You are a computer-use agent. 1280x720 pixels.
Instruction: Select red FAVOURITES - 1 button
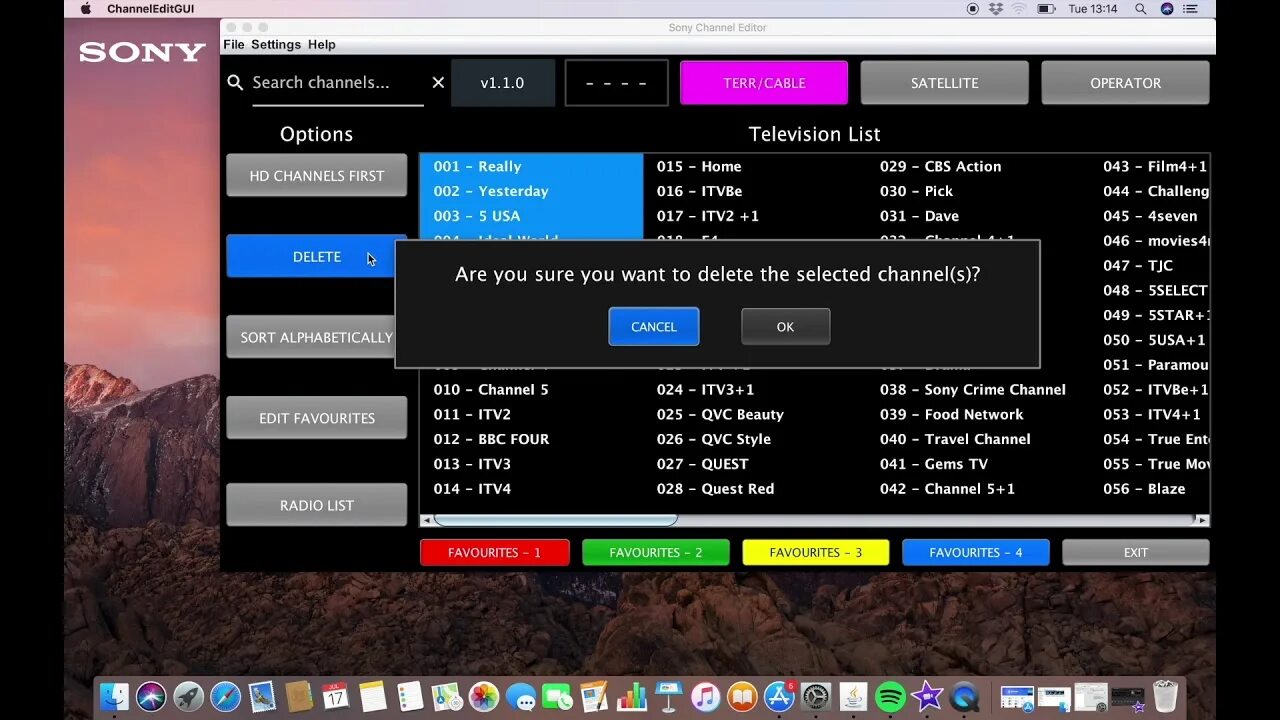pos(494,552)
